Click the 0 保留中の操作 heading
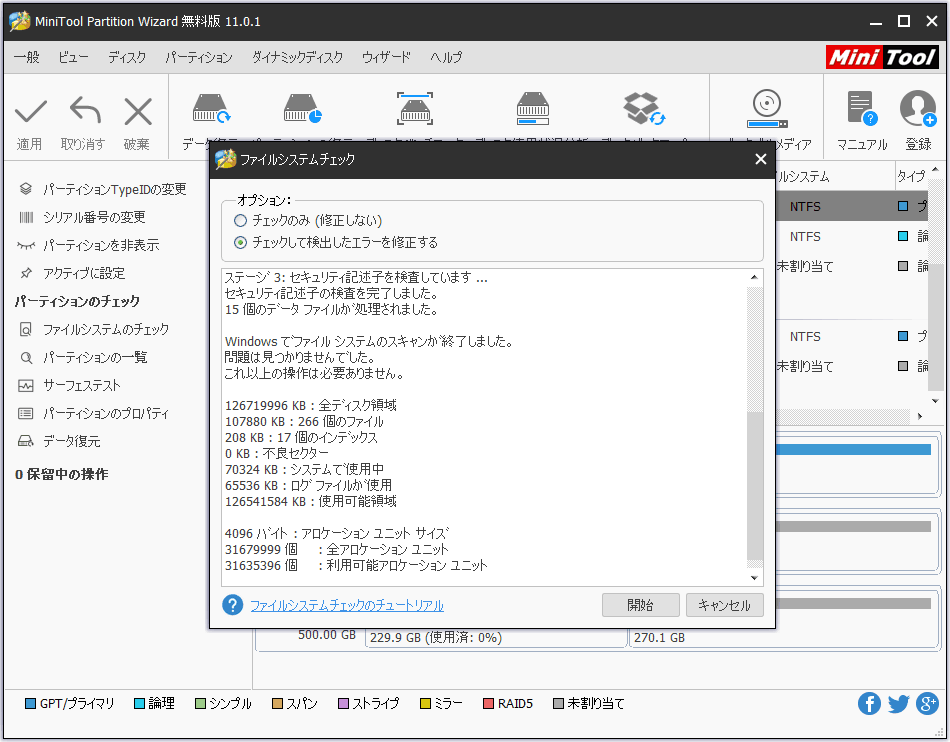This screenshot has height=742, width=950. click(x=62, y=474)
